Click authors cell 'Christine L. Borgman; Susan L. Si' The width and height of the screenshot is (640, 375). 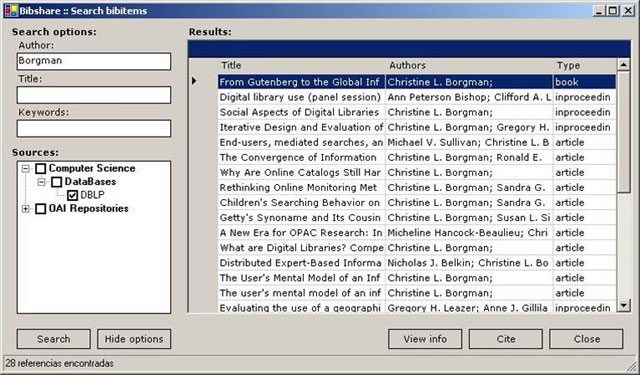469,218
